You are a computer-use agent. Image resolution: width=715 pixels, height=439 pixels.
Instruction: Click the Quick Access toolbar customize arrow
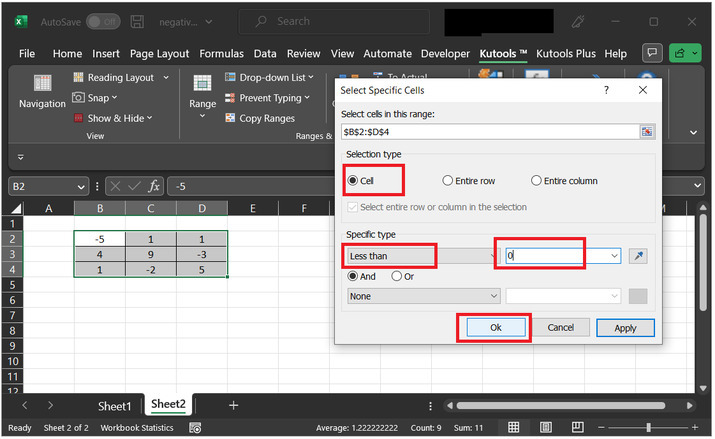[21, 157]
